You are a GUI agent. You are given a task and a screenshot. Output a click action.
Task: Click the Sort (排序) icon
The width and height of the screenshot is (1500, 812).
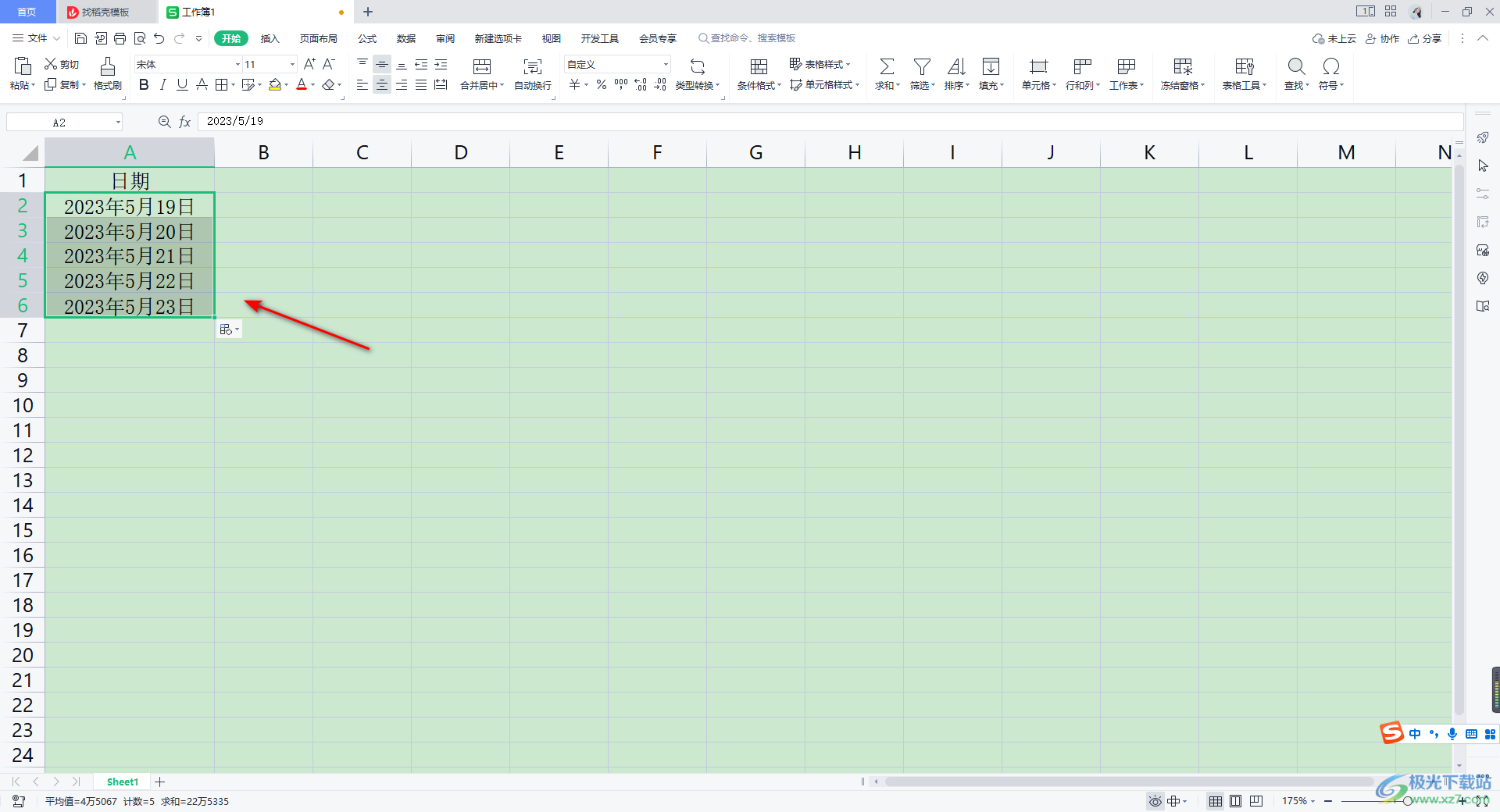tap(956, 66)
